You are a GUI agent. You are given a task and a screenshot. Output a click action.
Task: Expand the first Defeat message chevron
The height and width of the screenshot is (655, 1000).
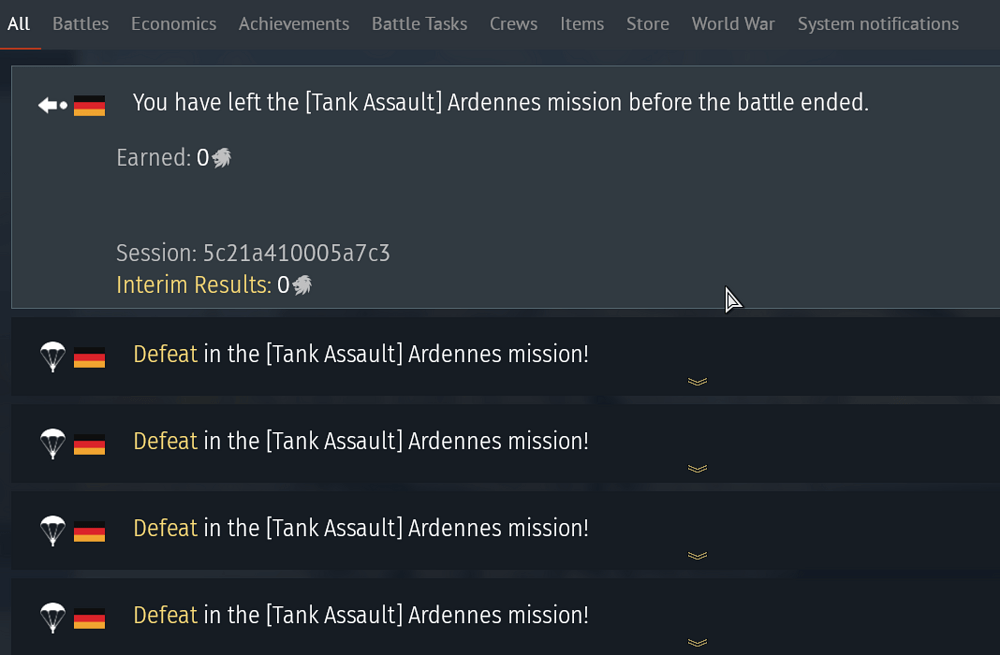coord(697,381)
